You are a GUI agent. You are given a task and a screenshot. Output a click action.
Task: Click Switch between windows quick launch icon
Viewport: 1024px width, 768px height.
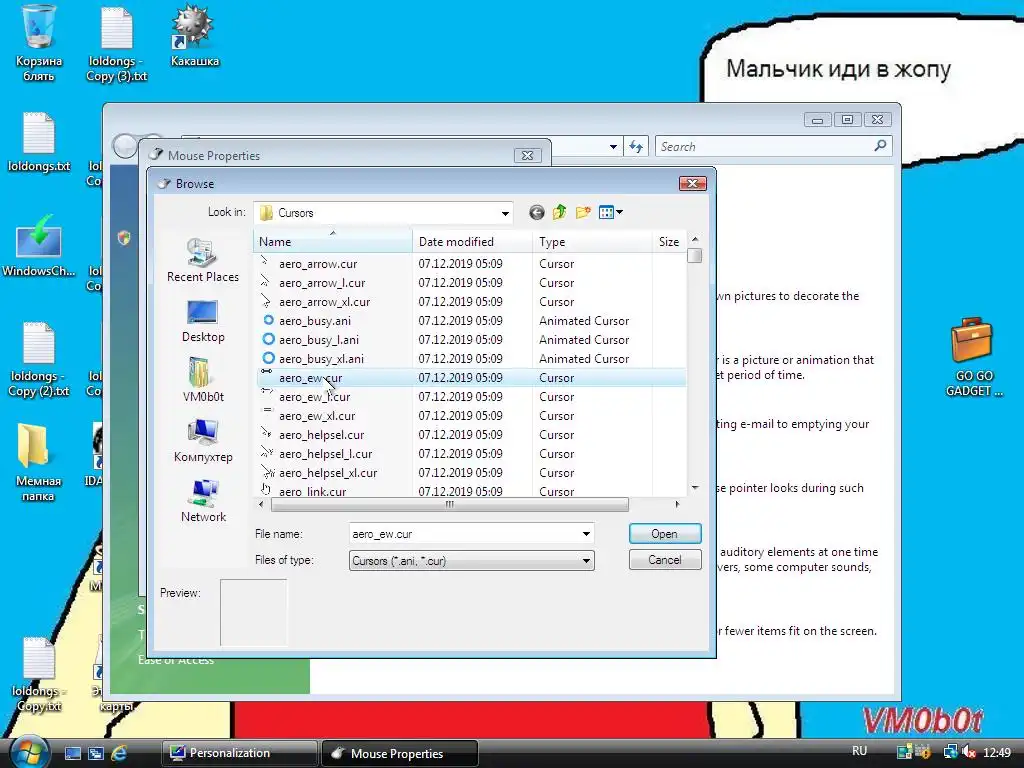[x=96, y=753]
